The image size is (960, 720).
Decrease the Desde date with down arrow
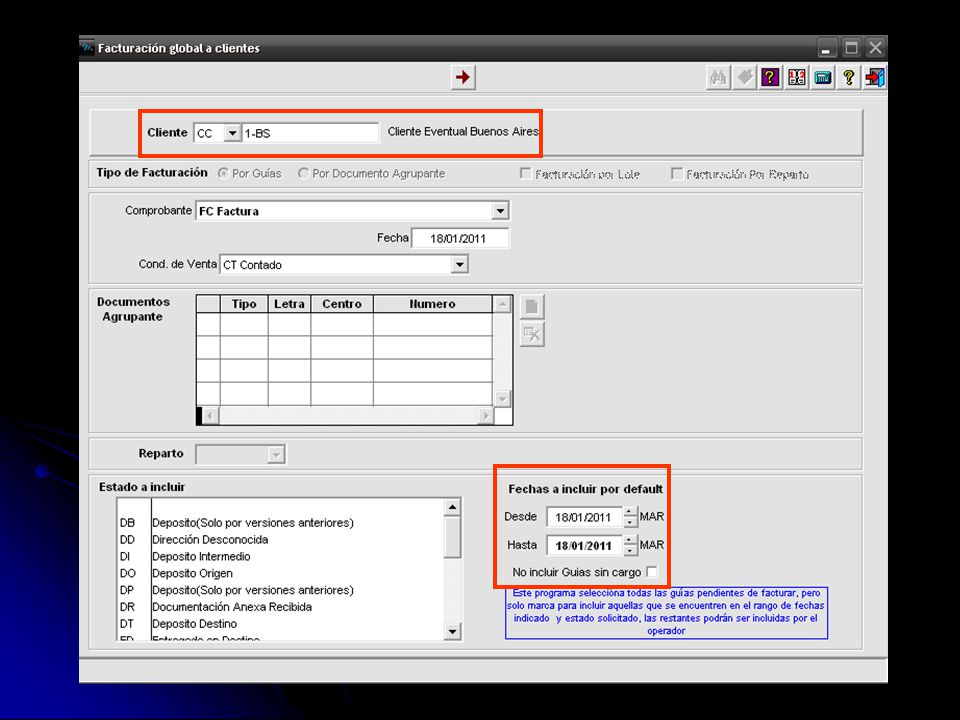(630, 522)
